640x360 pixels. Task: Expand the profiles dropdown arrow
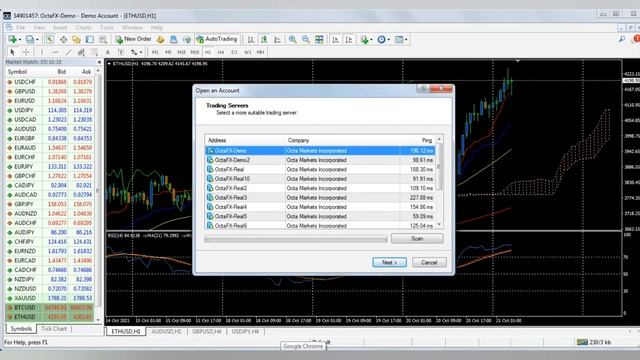click(x=37, y=40)
